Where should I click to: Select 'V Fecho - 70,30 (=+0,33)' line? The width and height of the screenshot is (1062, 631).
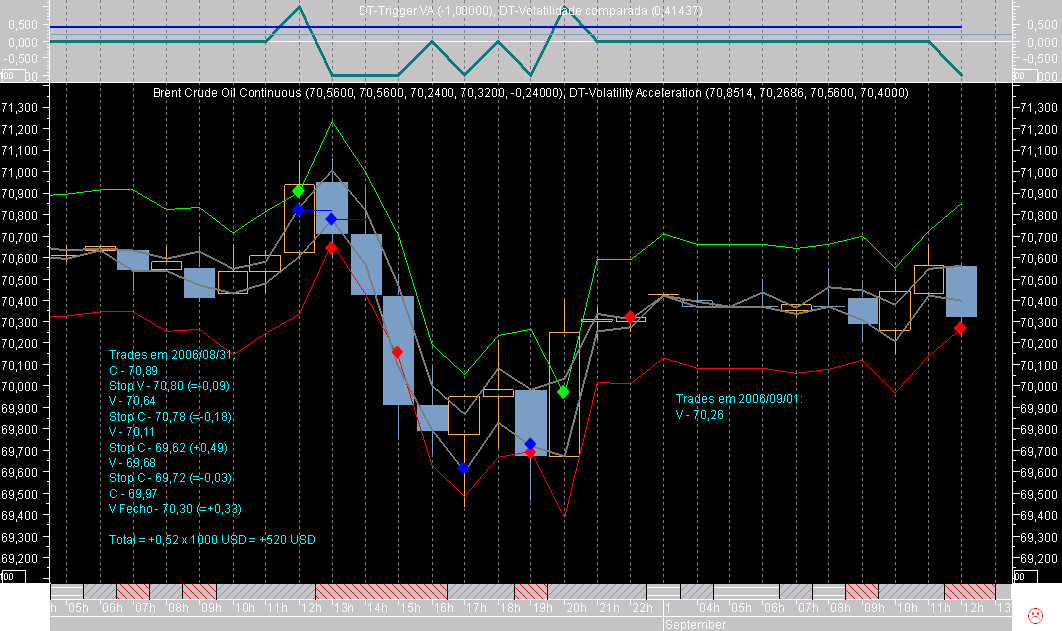(x=175, y=508)
